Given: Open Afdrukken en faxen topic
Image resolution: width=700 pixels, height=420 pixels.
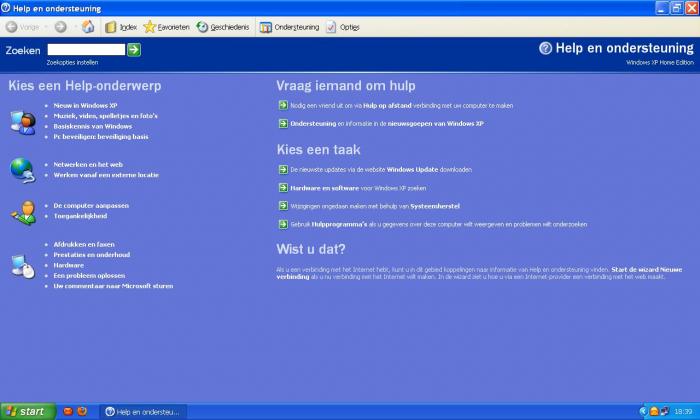Looking at the screenshot, I should tap(84, 244).
